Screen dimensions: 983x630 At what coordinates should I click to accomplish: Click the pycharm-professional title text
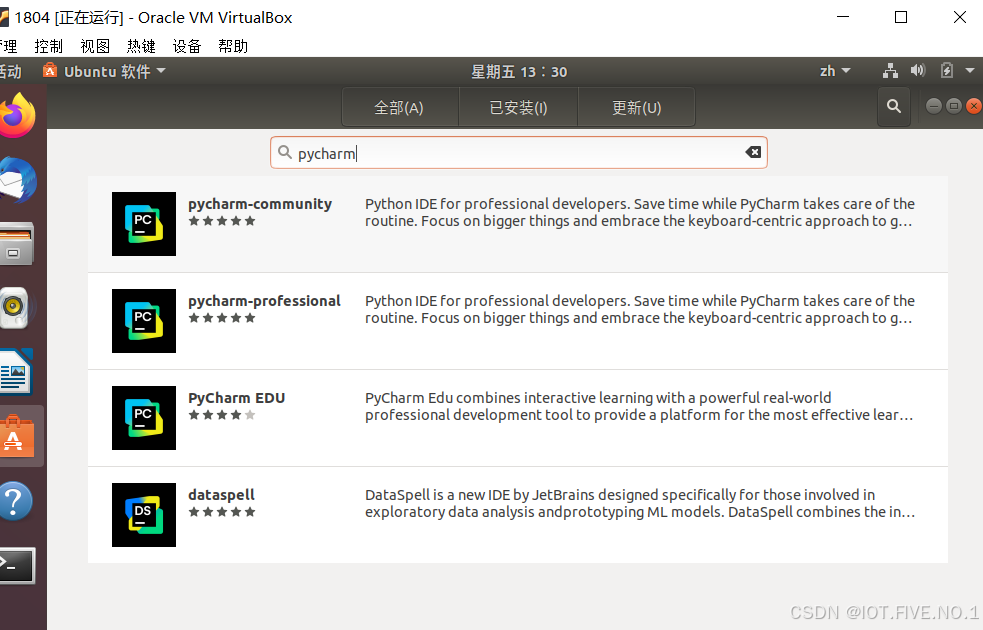tap(264, 301)
